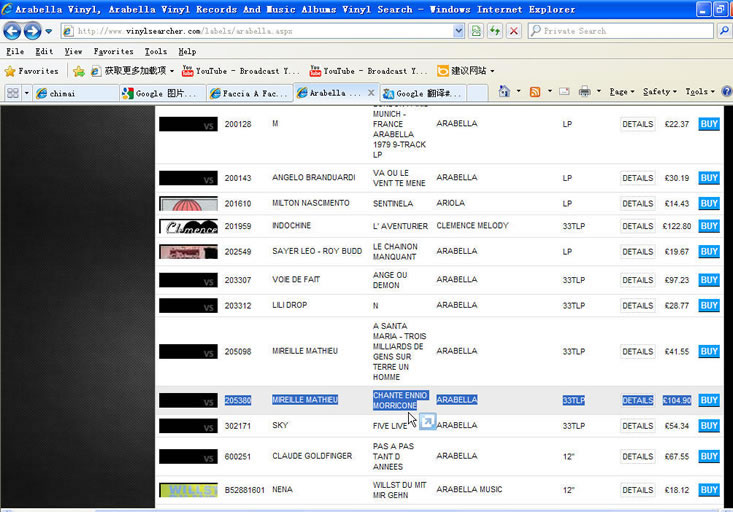Click the Refresh page icon
The width and height of the screenshot is (733, 512).
tap(495, 31)
